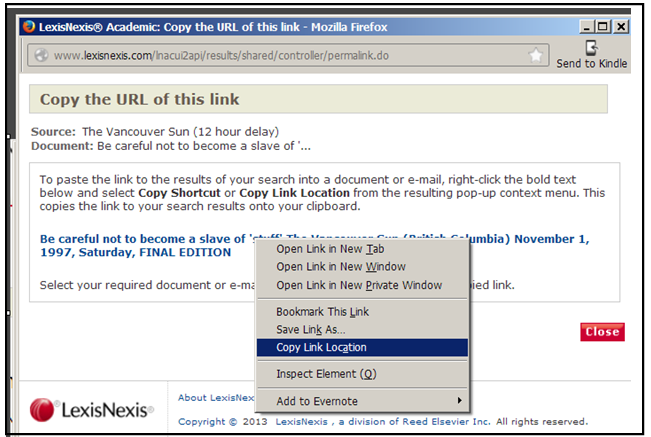Select Bookmark This Link
Viewport: 651px width, 437px height.
click(x=362, y=312)
